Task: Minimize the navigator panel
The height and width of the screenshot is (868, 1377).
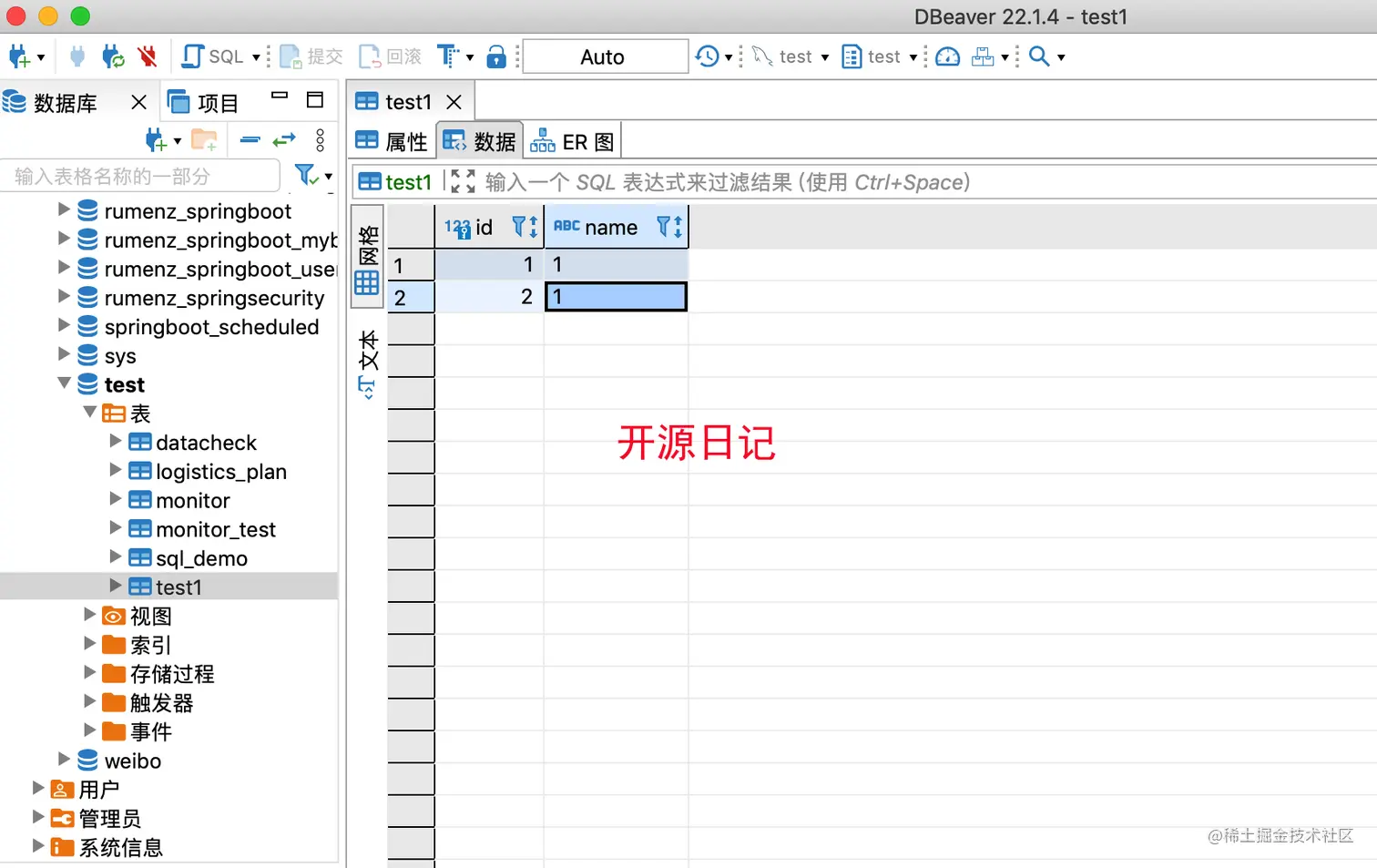Action: click(x=280, y=97)
